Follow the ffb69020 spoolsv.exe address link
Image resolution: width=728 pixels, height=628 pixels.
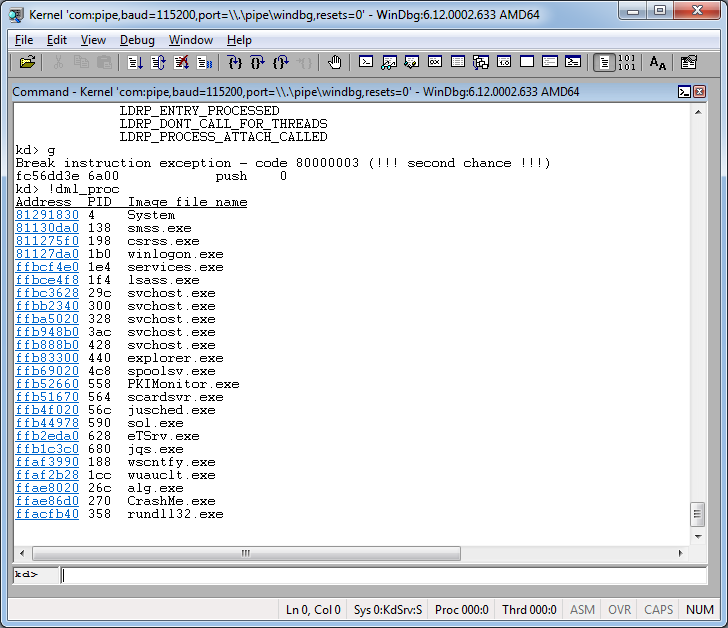tap(47, 371)
